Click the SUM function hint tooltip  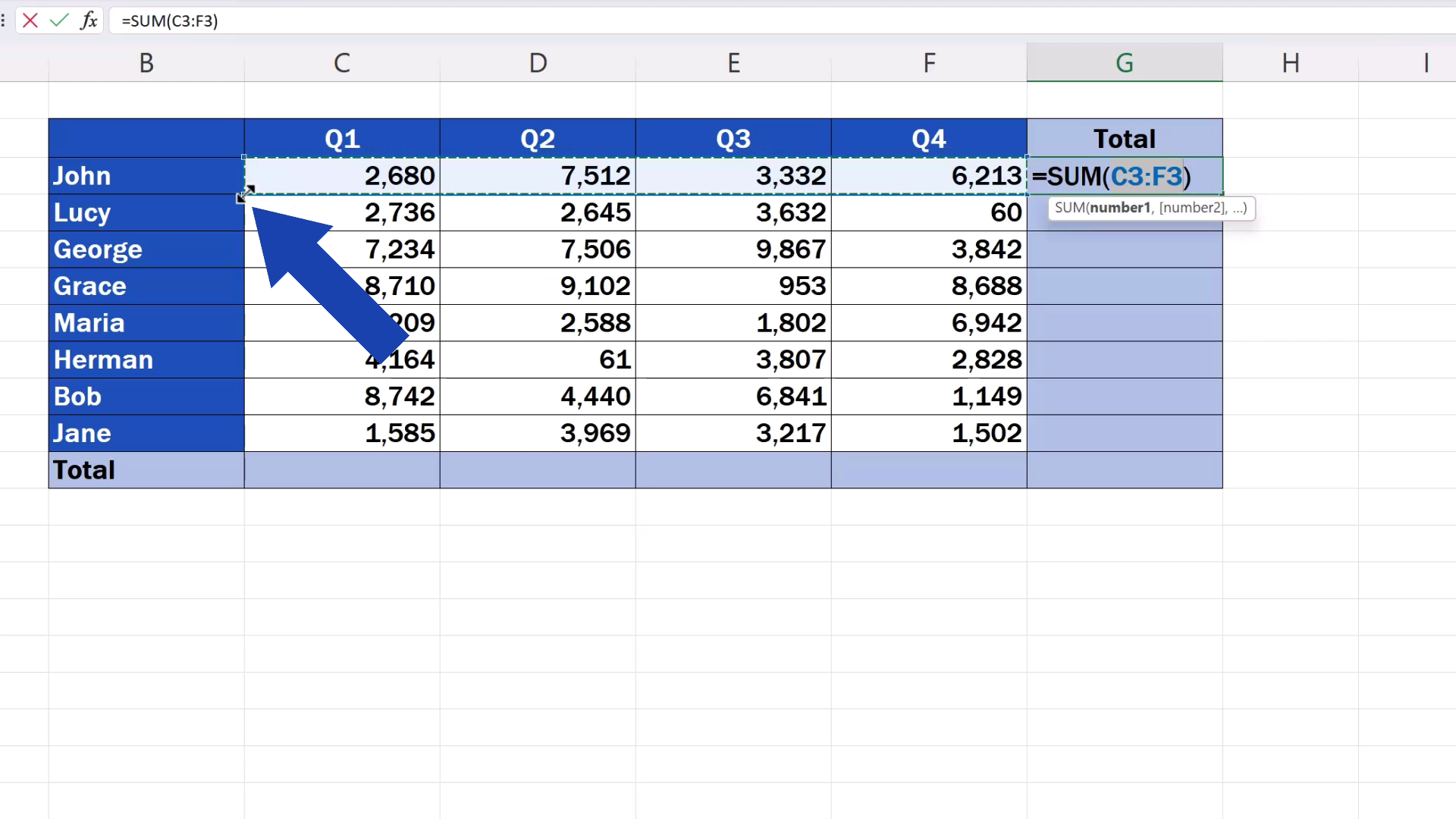coord(1152,208)
